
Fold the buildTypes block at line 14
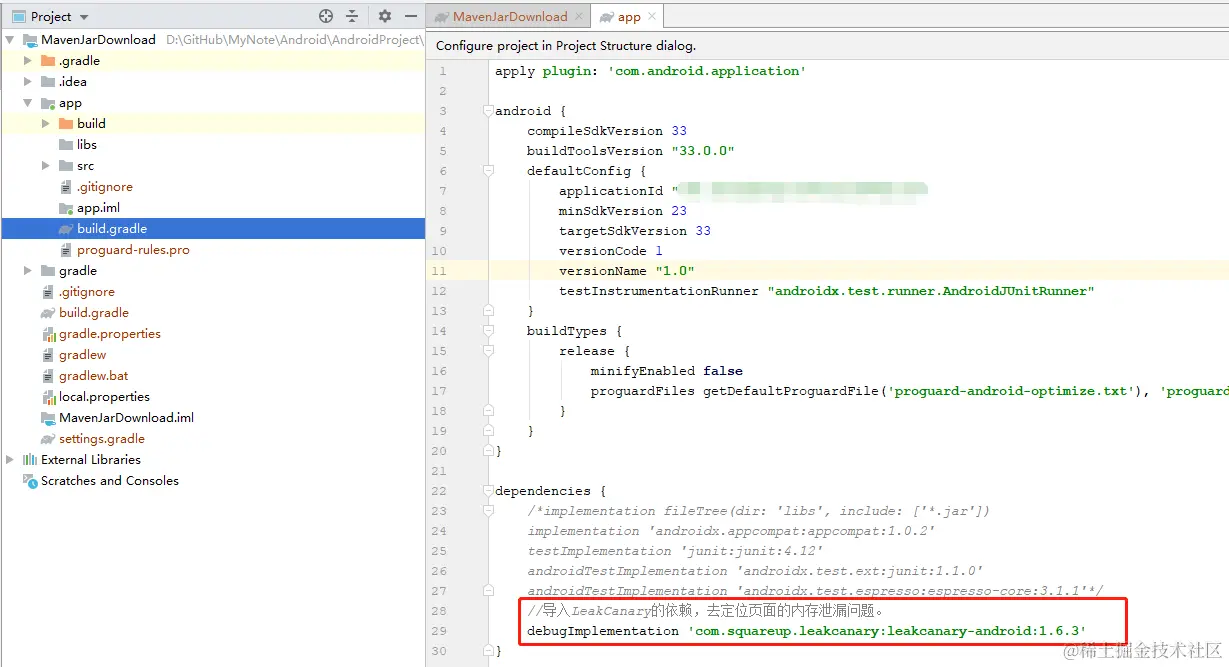tap(488, 331)
